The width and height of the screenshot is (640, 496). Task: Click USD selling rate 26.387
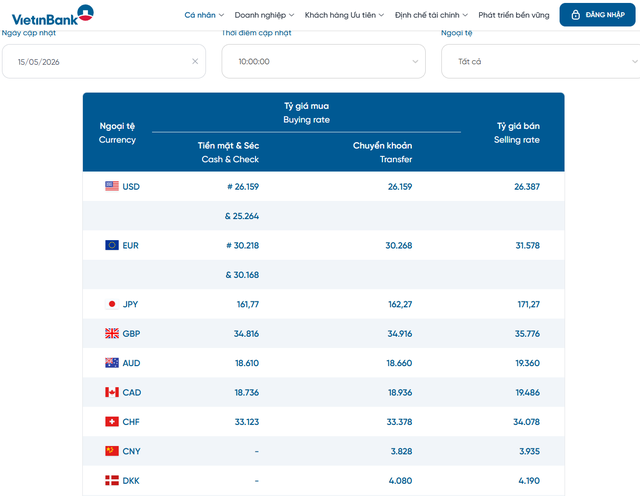click(527, 187)
